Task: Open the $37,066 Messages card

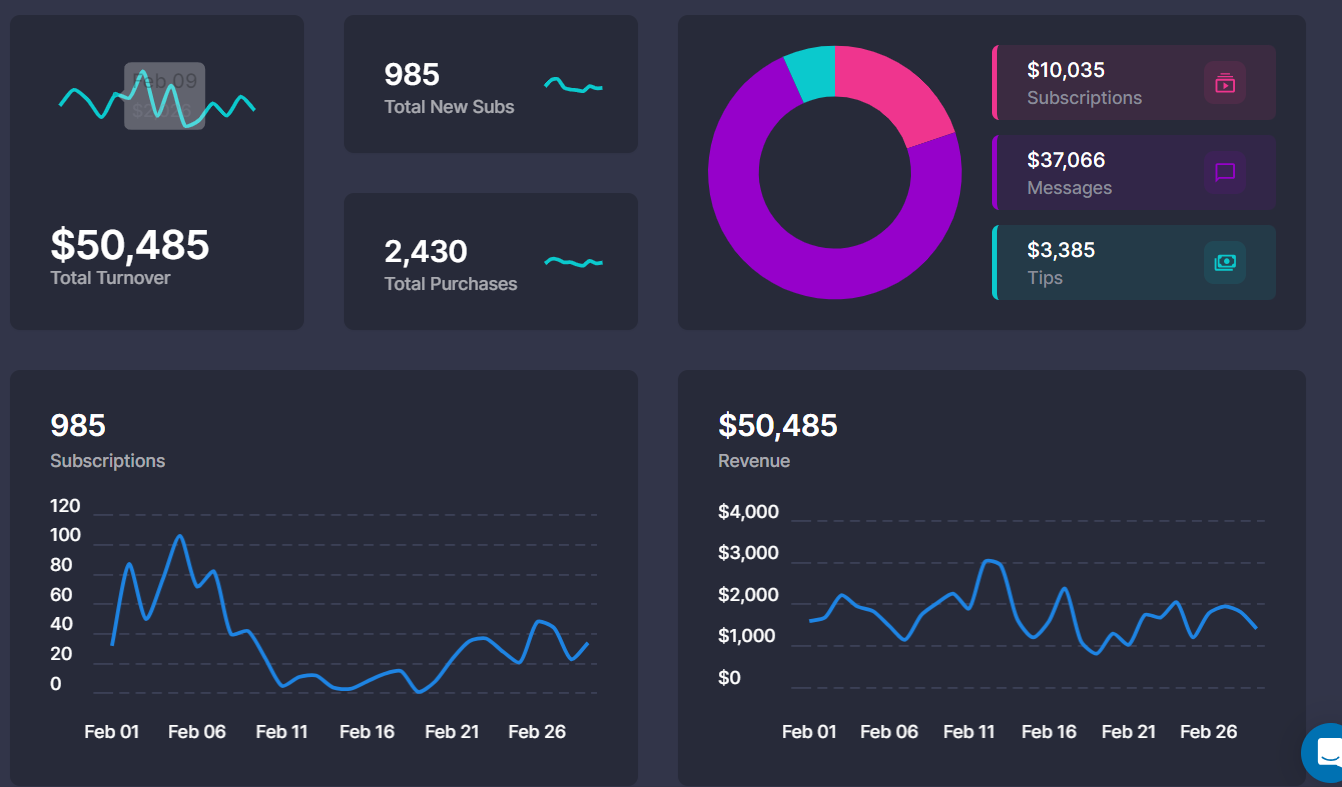Action: [x=1134, y=172]
